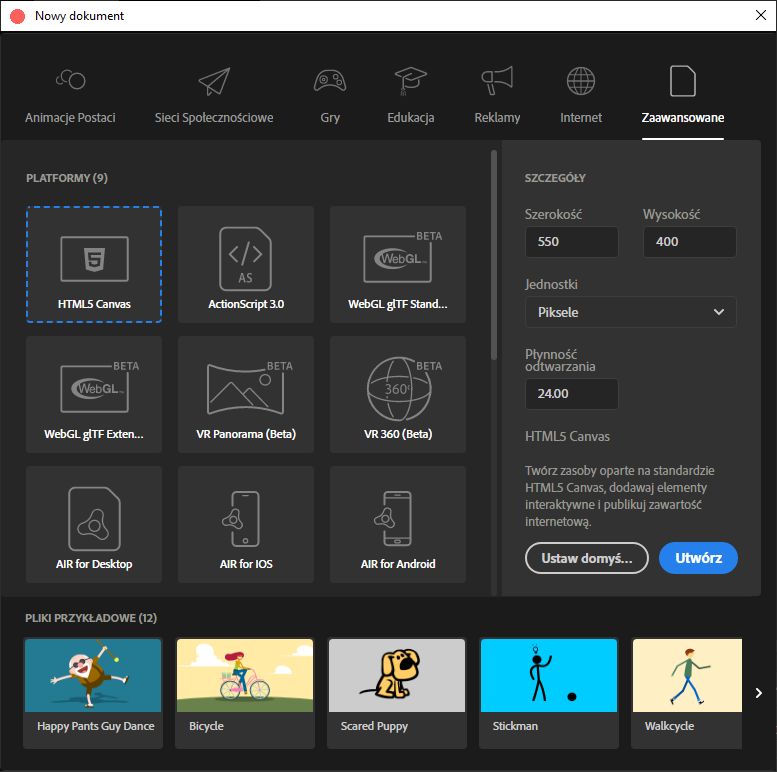Click the red Animate app icon in title bar
This screenshot has width=777, height=772.
17,16
